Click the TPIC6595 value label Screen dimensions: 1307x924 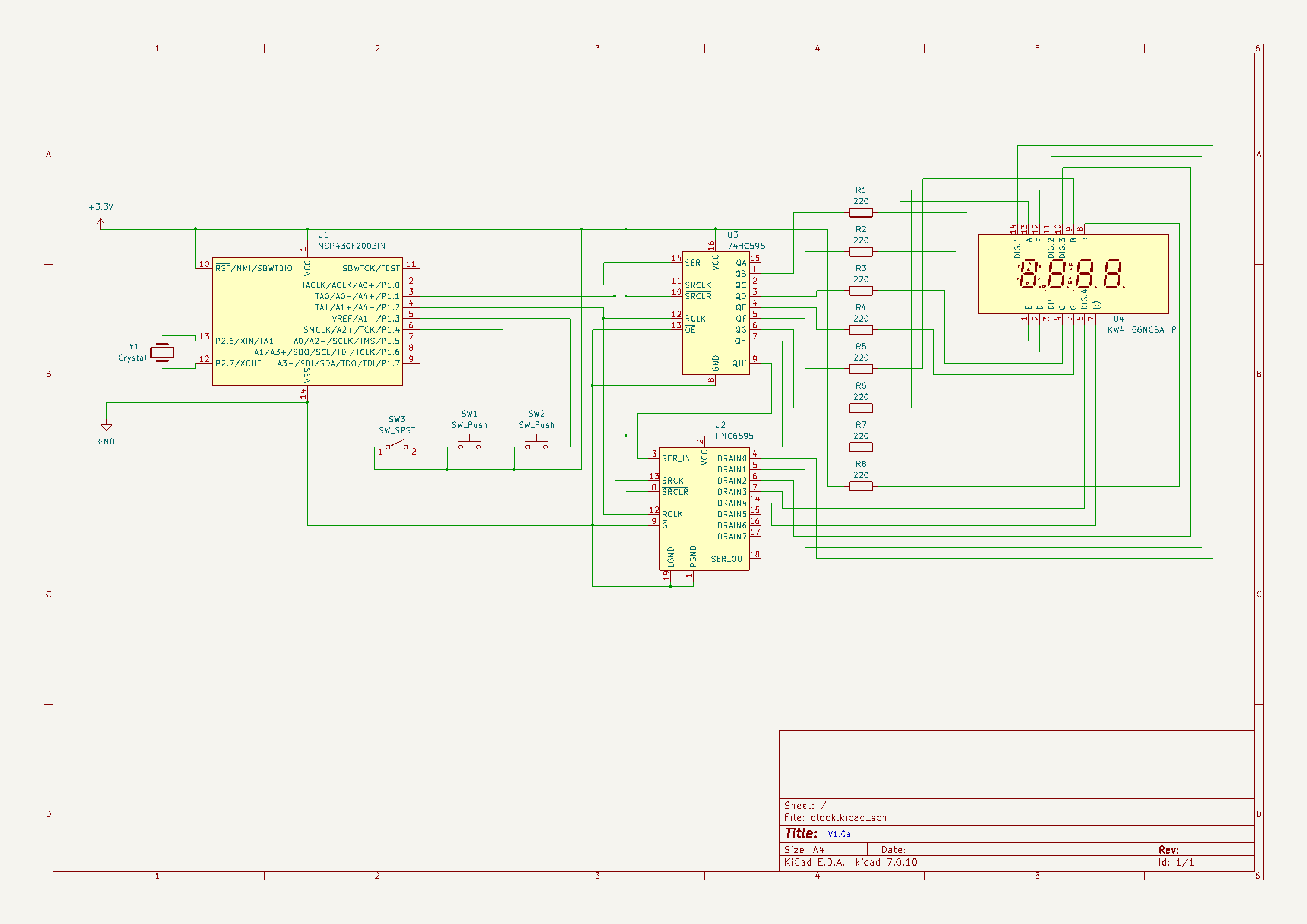pos(734,436)
